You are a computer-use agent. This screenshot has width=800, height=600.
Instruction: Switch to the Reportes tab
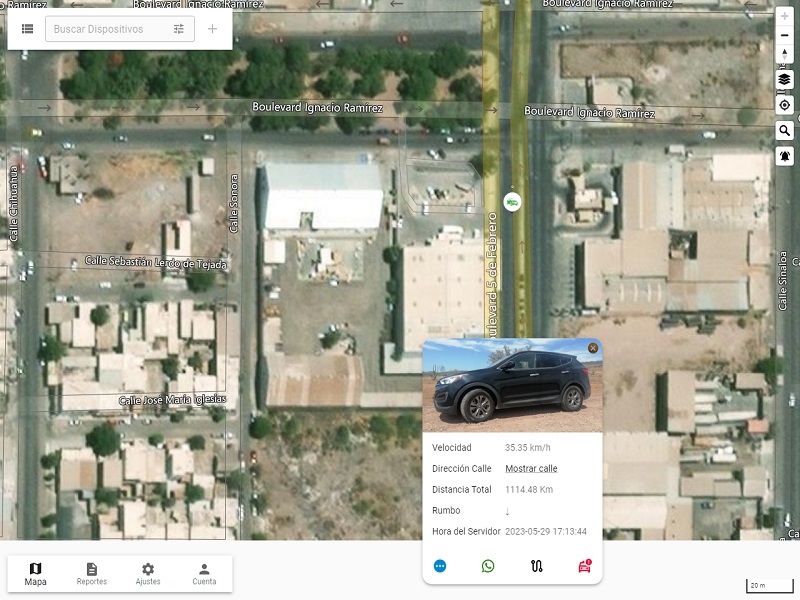click(x=92, y=574)
